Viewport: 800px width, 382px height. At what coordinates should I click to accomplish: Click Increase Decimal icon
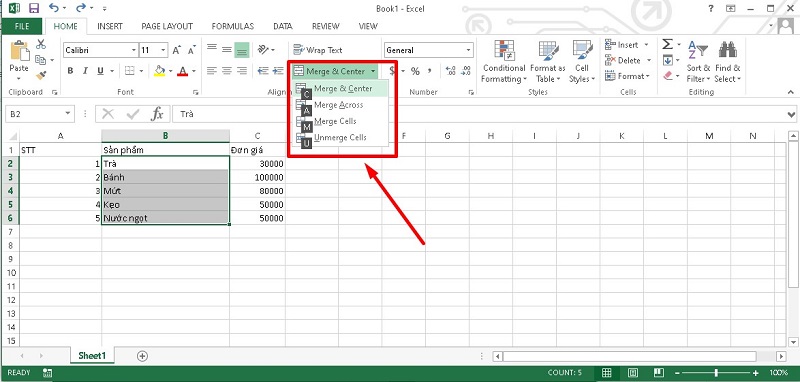click(451, 71)
